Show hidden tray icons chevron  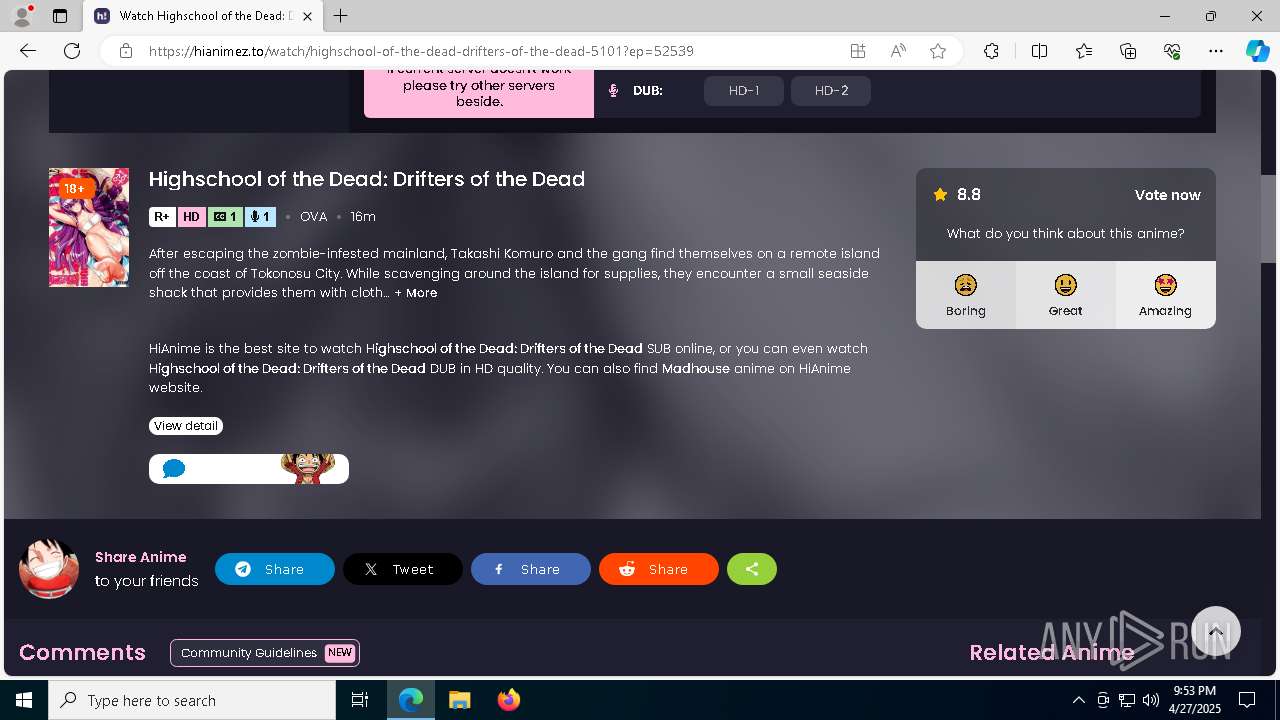pos(1078,700)
